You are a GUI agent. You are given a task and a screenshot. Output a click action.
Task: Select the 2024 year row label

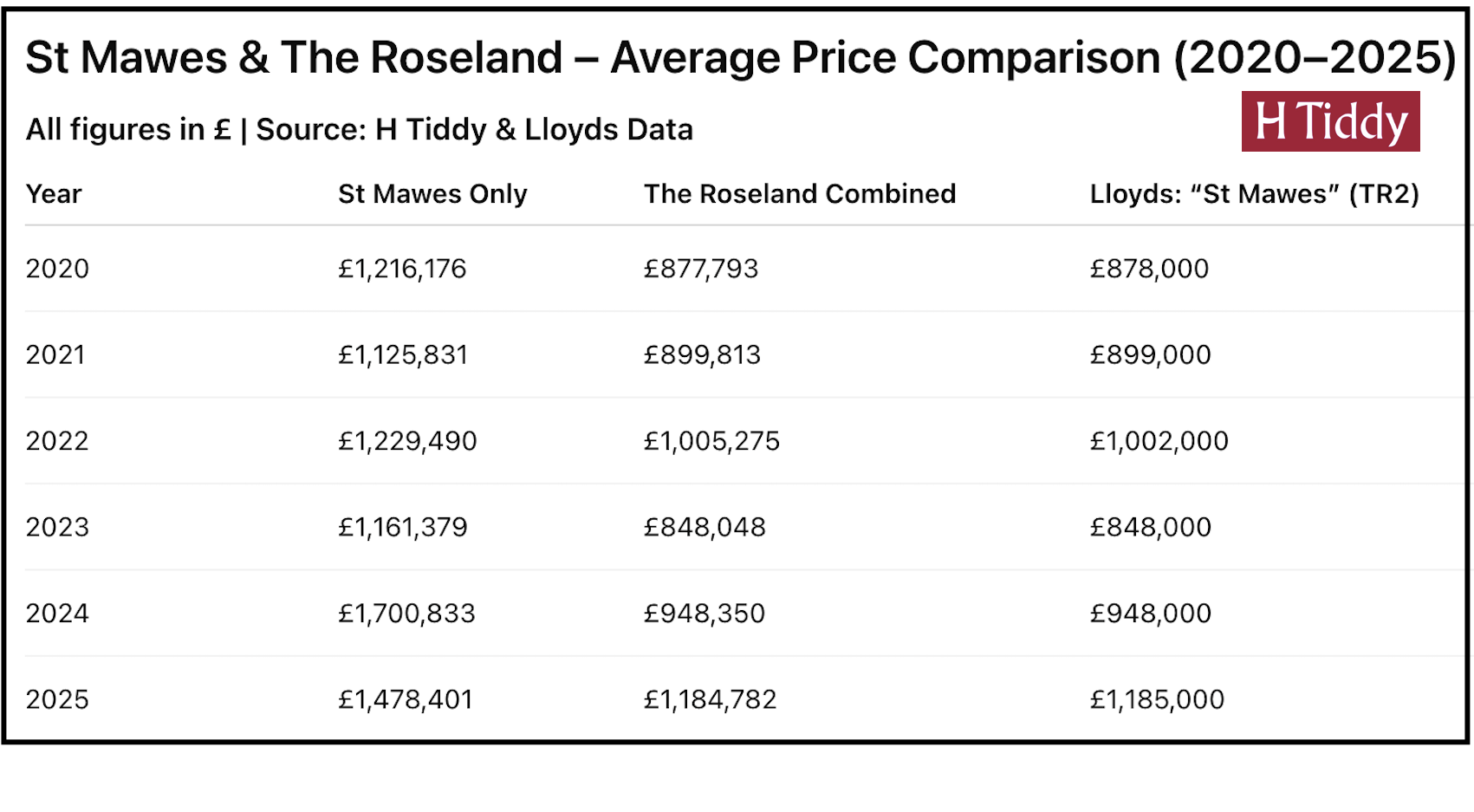[x=57, y=614]
